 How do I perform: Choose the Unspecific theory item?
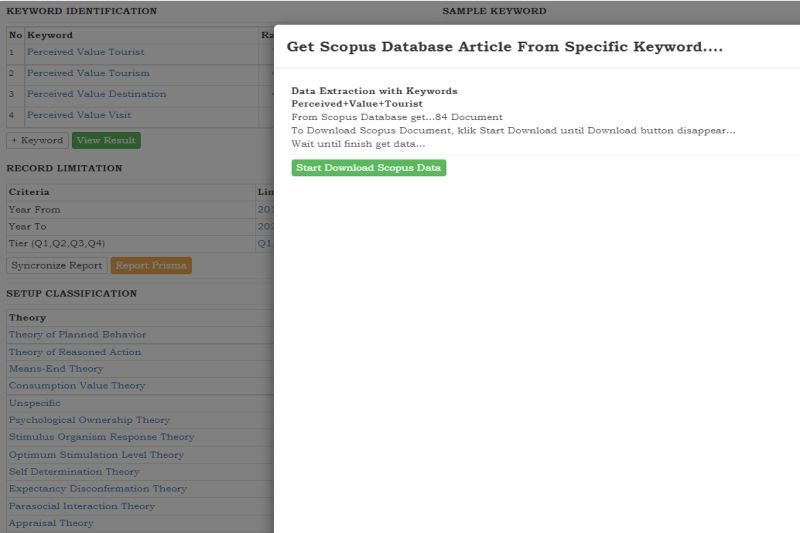[x=34, y=403]
